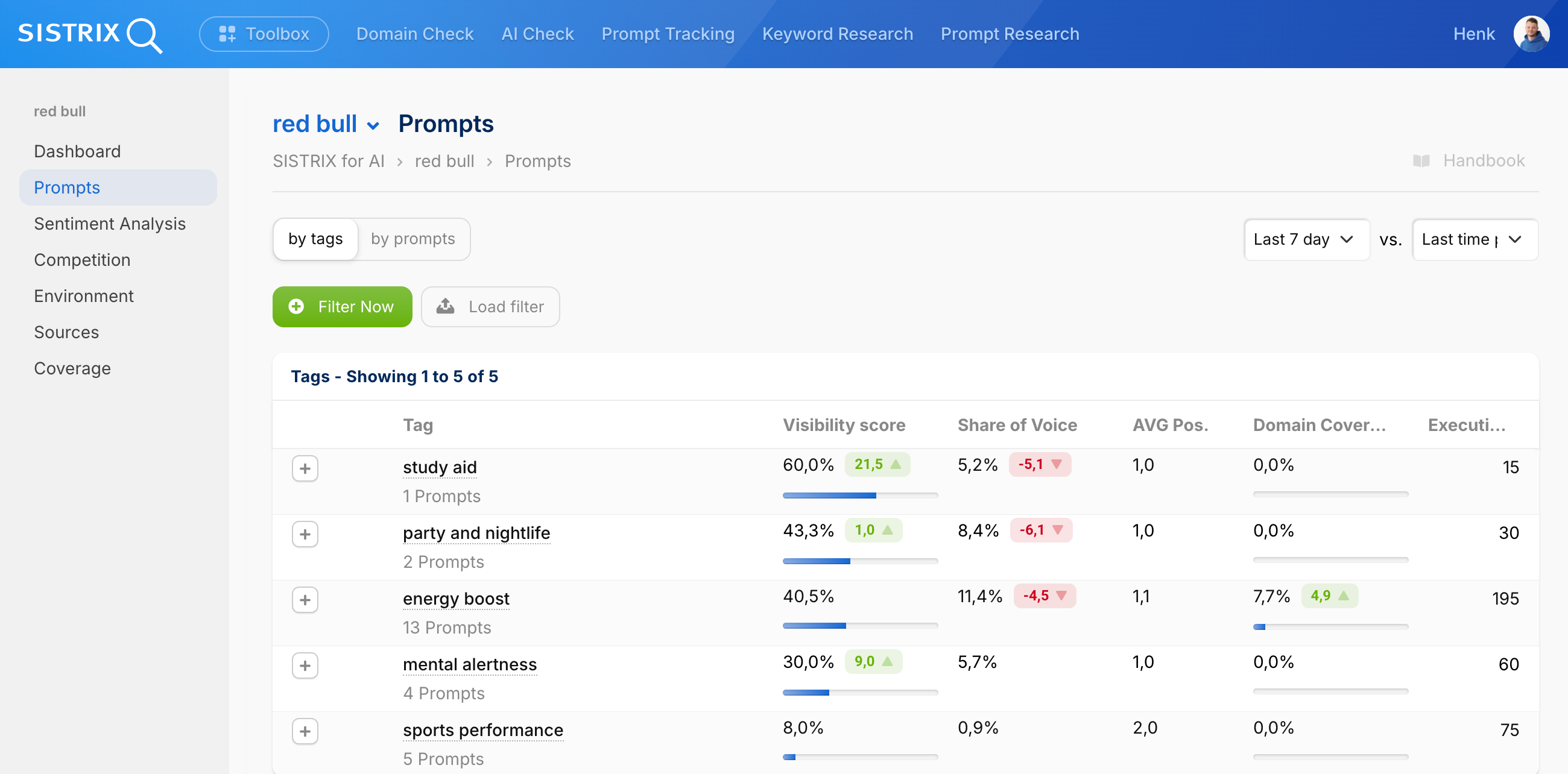Screen dimensions: 1568x774
Task: Expand the 'study aid' tag row
Action: (305, 468)
